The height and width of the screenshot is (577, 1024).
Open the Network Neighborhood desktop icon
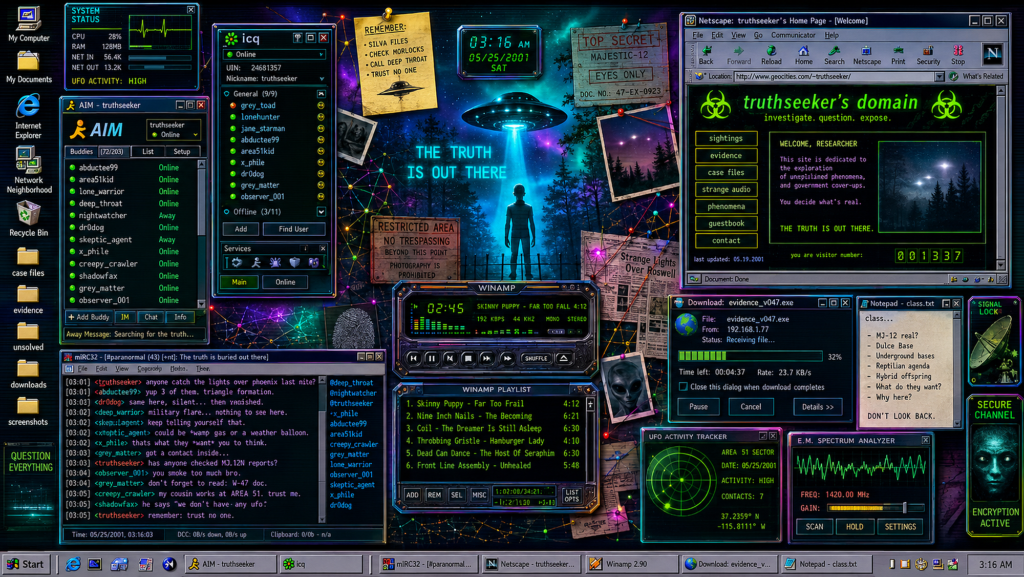(x=29, y=170)
